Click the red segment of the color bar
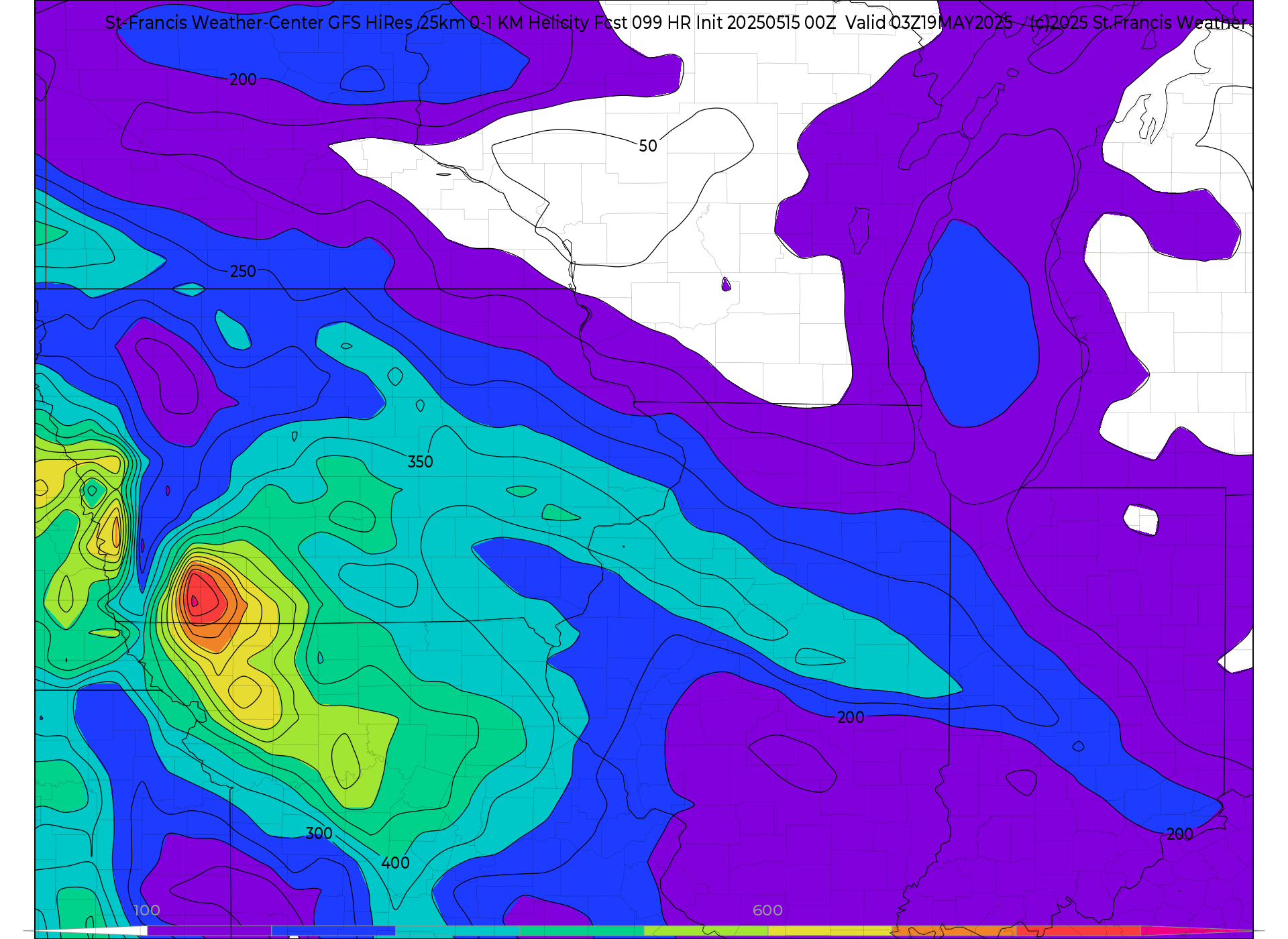The width and height of the screenshot is (1288, 939). [x=1078, y=931]
